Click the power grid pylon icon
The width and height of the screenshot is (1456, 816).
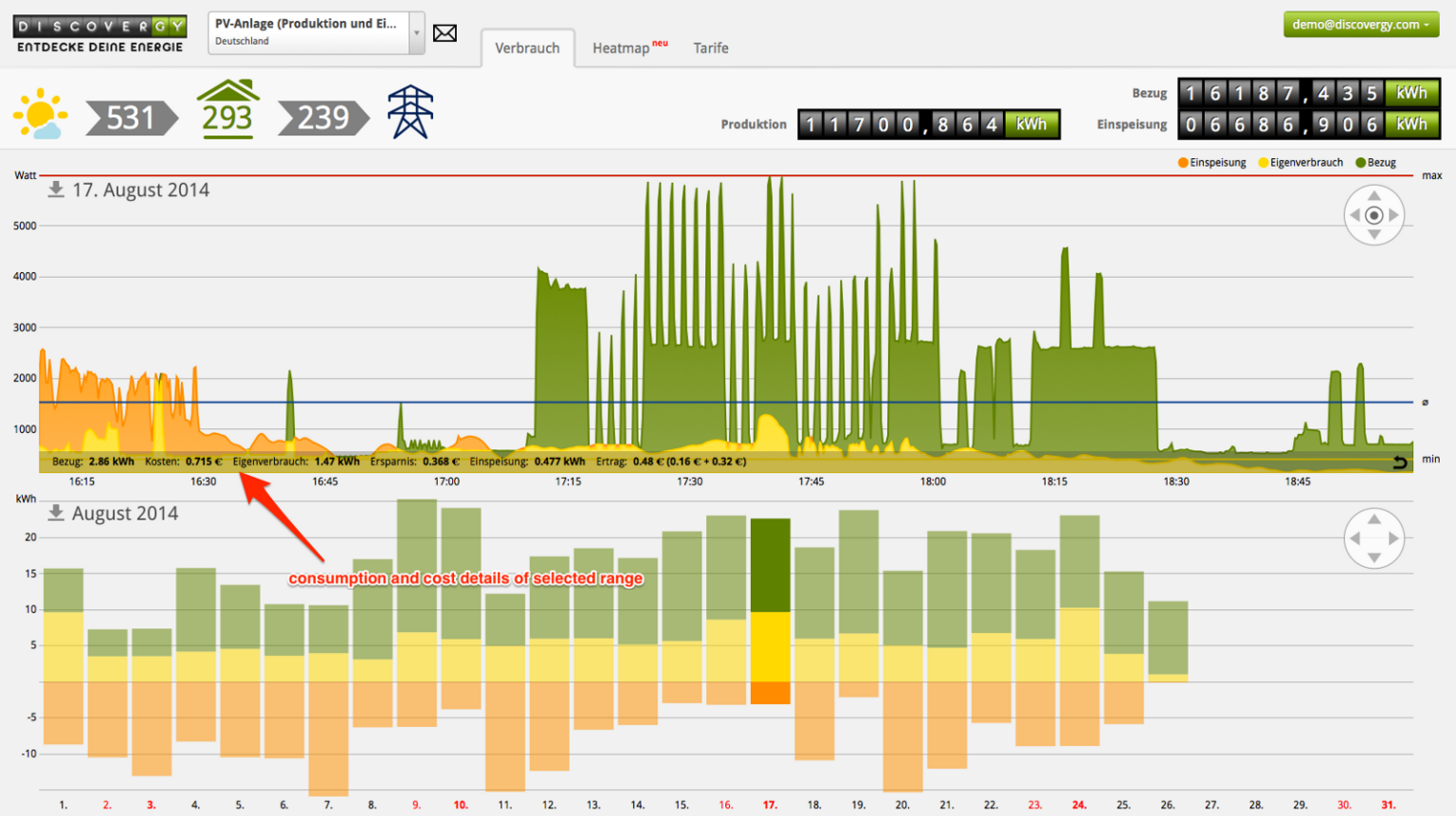pos(410,112)
